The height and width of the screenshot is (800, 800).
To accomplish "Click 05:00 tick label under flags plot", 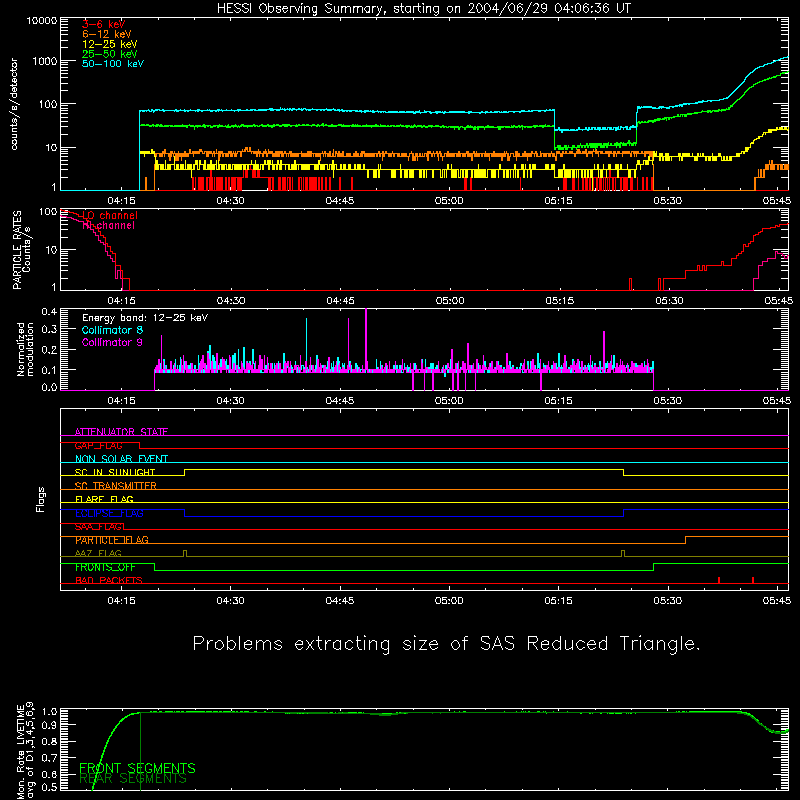I will click(x=449, y=601).
